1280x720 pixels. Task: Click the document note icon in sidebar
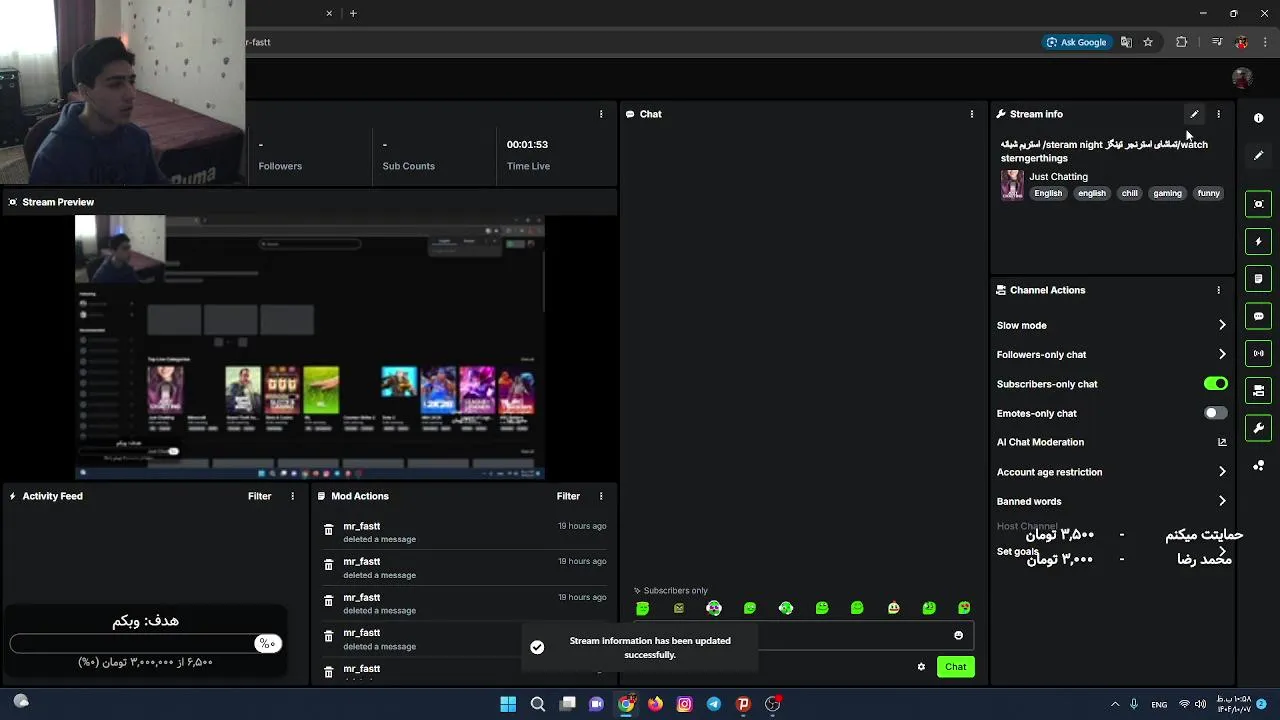pyautogui.click(x=1258, y=278)
